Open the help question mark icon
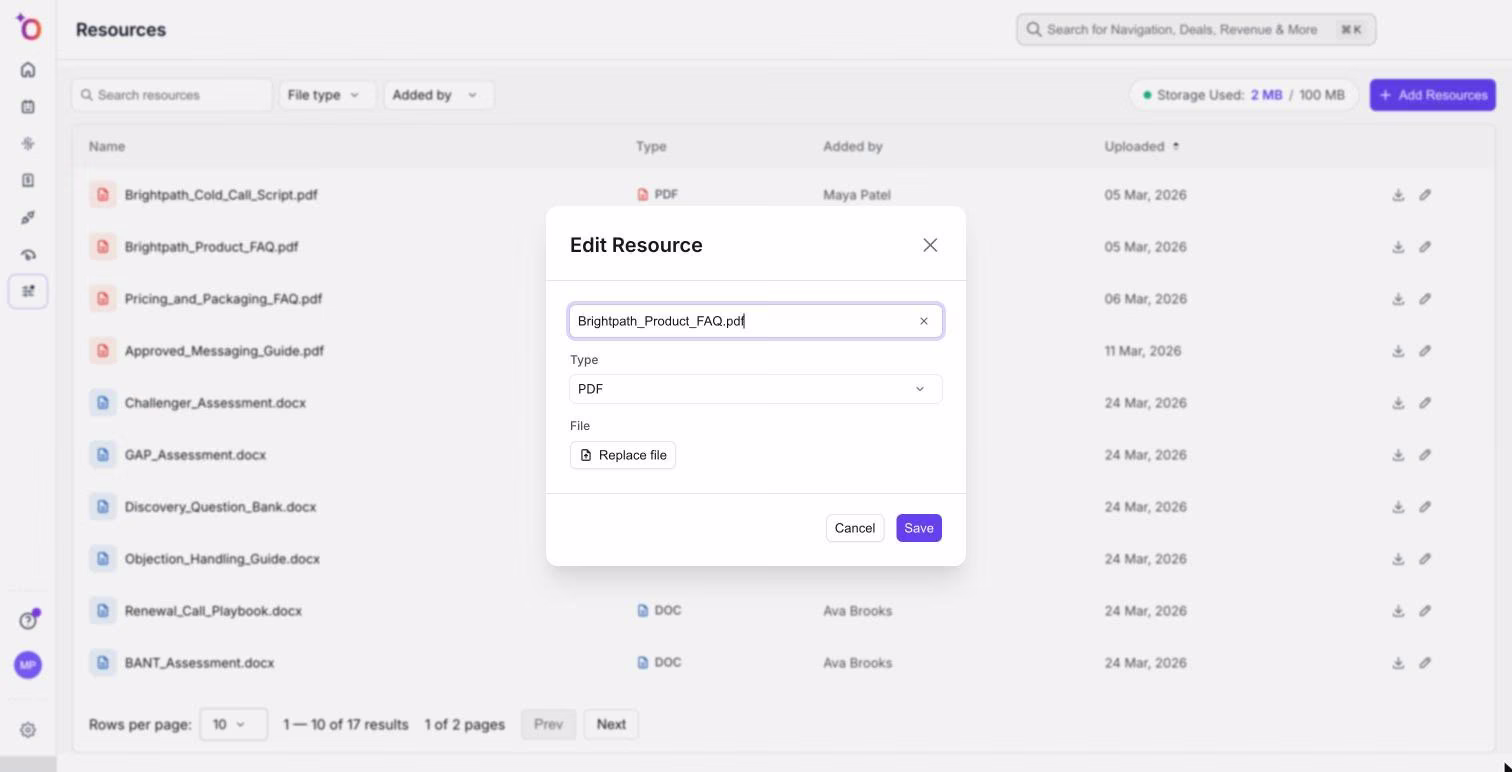Viewport: 1512px width, 772px height. [28, 621]
